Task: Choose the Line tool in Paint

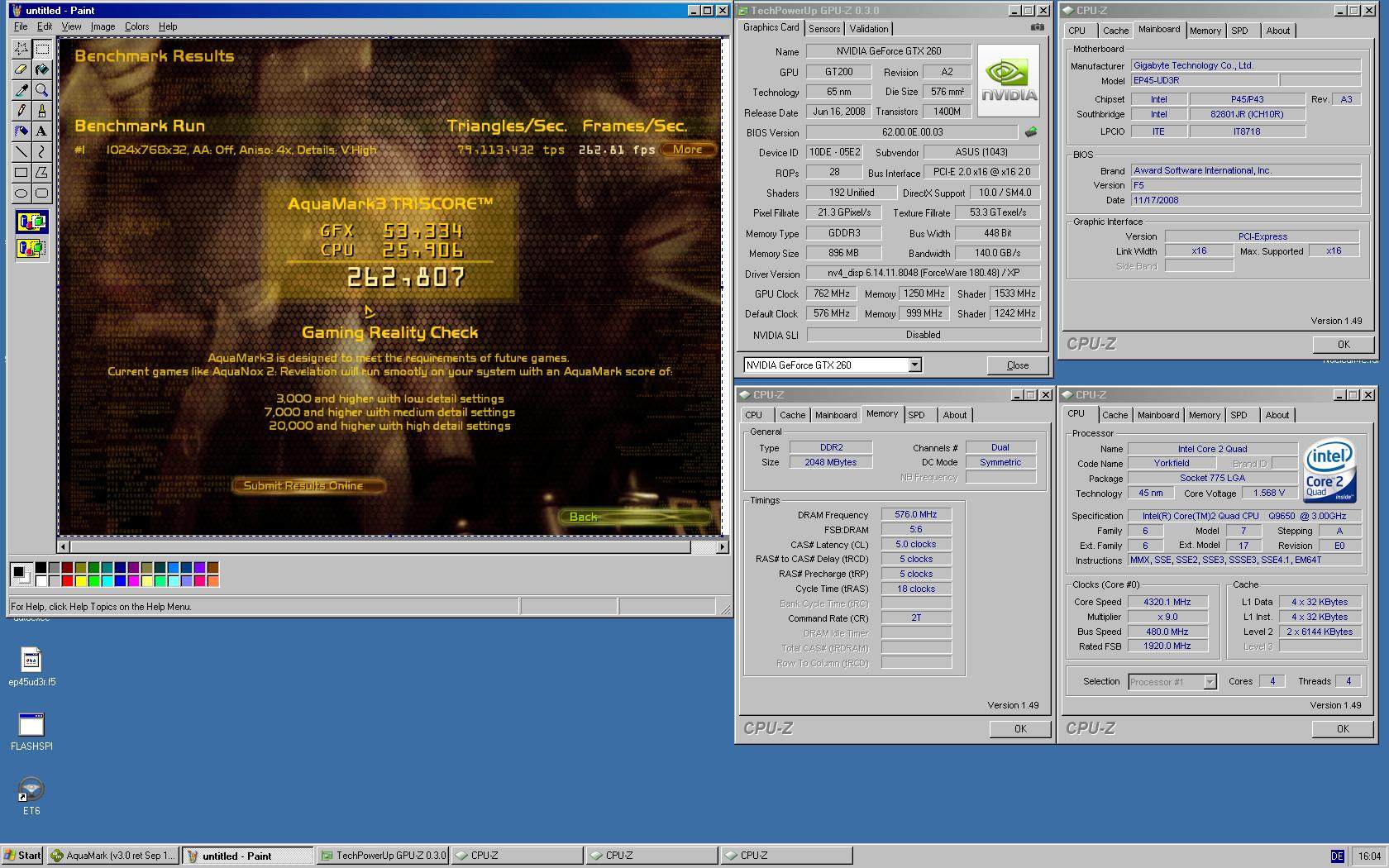Action: (x=21, y=151)
